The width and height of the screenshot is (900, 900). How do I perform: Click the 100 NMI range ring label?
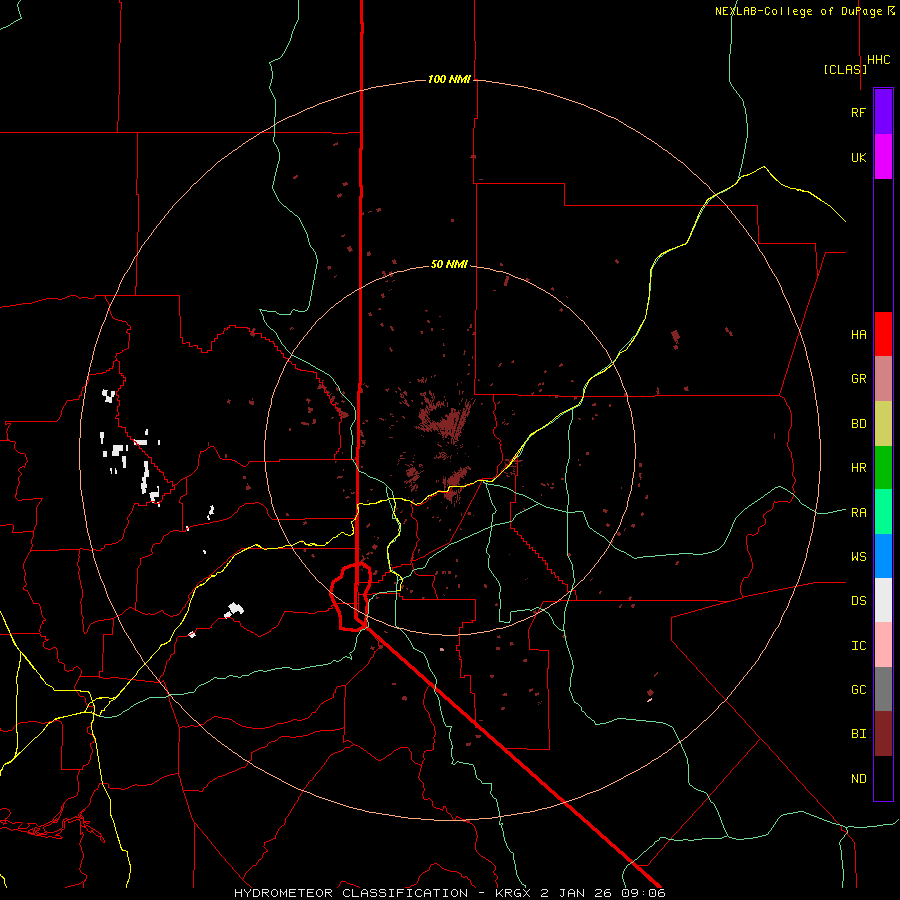pyautogui.click(x=449, y=79)
